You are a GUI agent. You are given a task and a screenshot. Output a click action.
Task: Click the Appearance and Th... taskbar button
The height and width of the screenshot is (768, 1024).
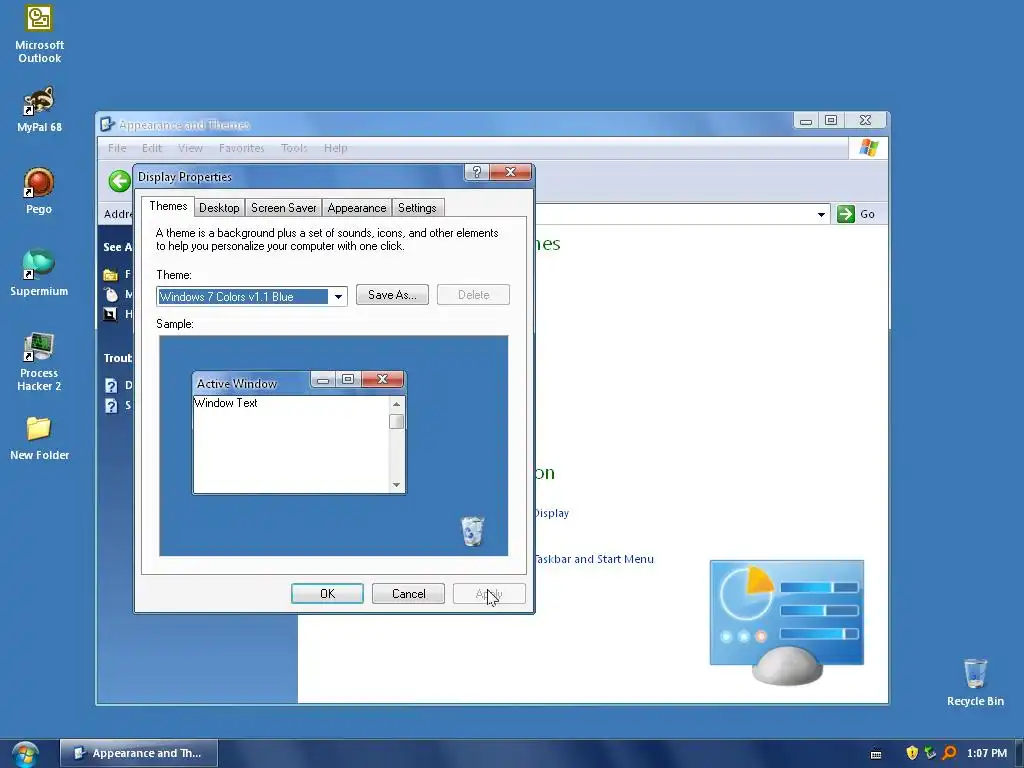click(138, 753)
